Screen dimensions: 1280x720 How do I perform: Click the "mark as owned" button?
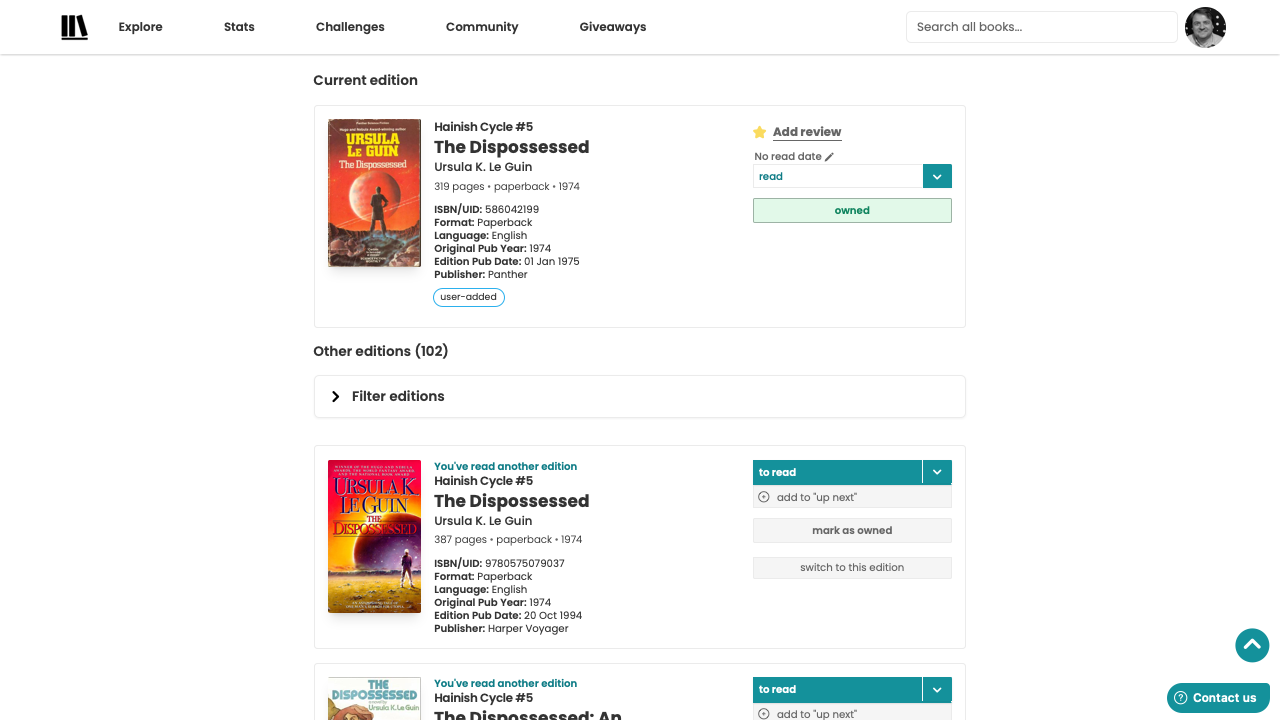coord(851,530)
